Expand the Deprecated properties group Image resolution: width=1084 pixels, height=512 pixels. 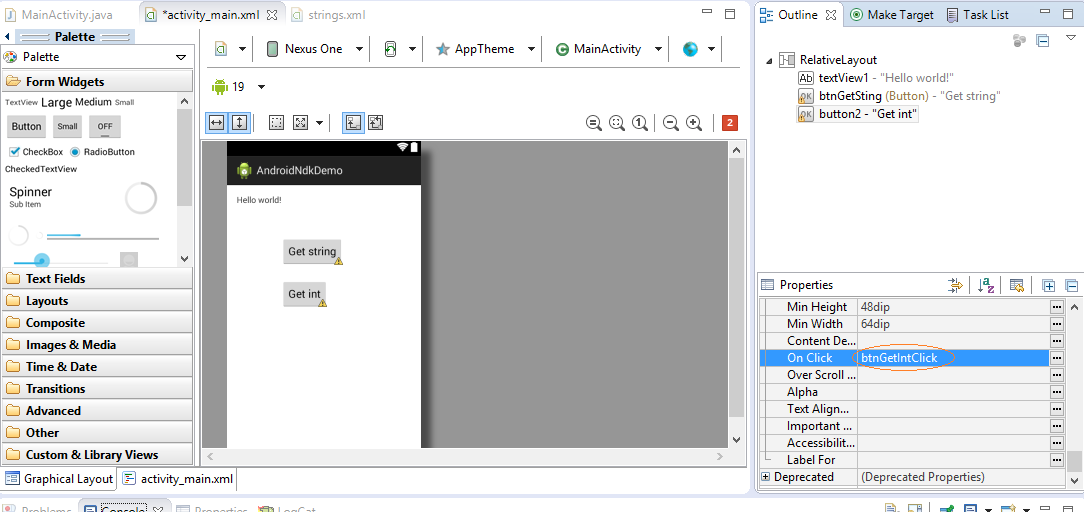[x=766, y=477]
